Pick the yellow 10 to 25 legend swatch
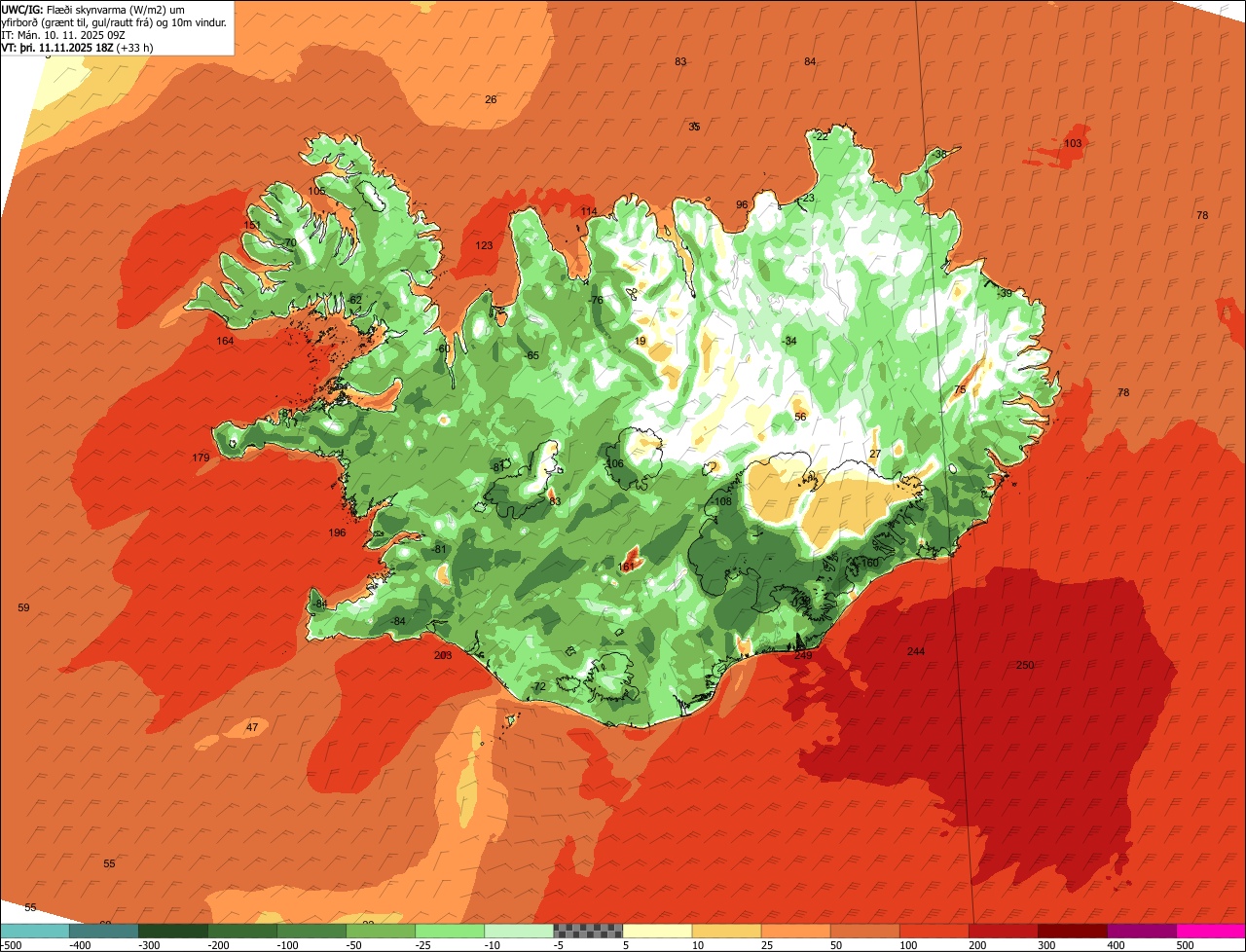Viewport: 1246px width, 952px height. tap(725, 931)
